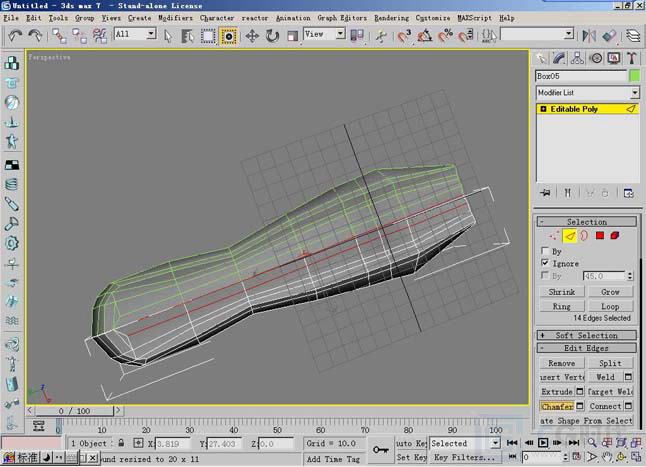Viewport: 646px width, 467px height.
Task: Toggle the Percent Snap icon
Action: (x=445, y=36)
